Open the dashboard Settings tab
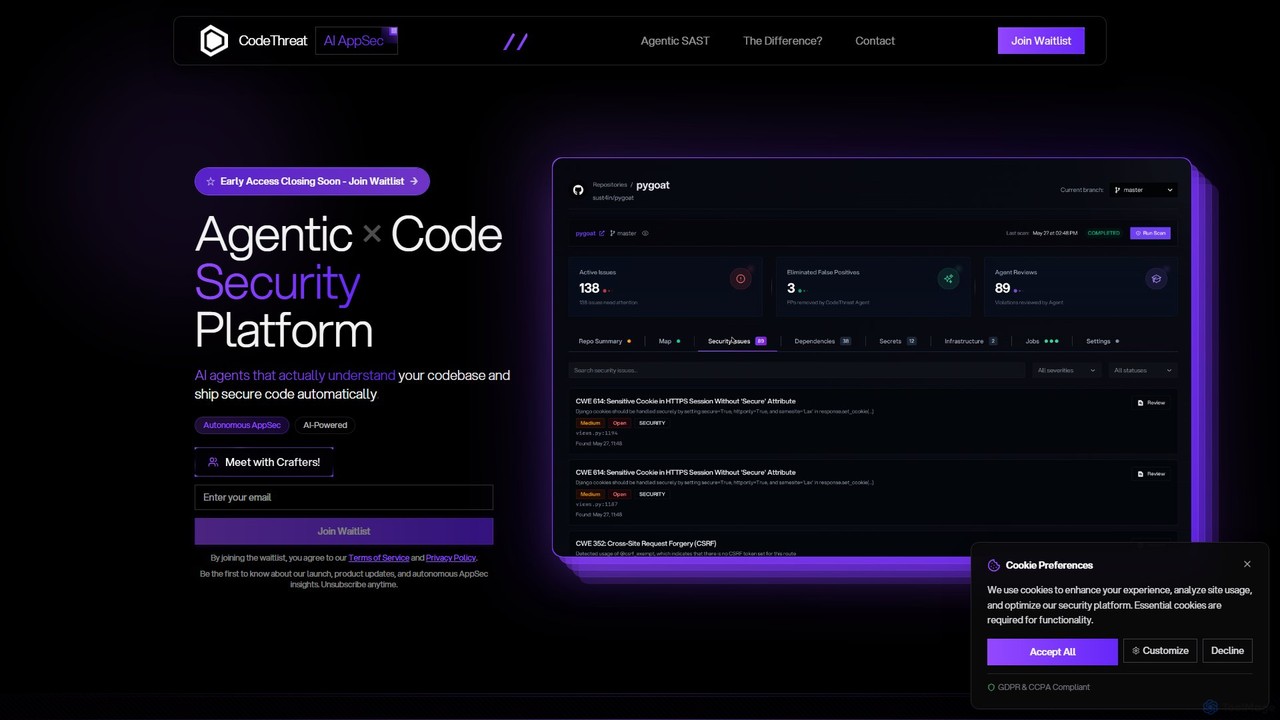Viewport: 1280px width, 720px height. click(1102, 341)
